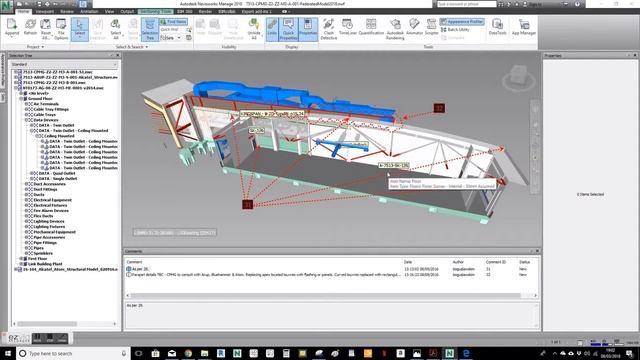This screenshot has height=360, width=640.
Task: Select Sprinklers in the tree
Action: click(x=43, y=253)
